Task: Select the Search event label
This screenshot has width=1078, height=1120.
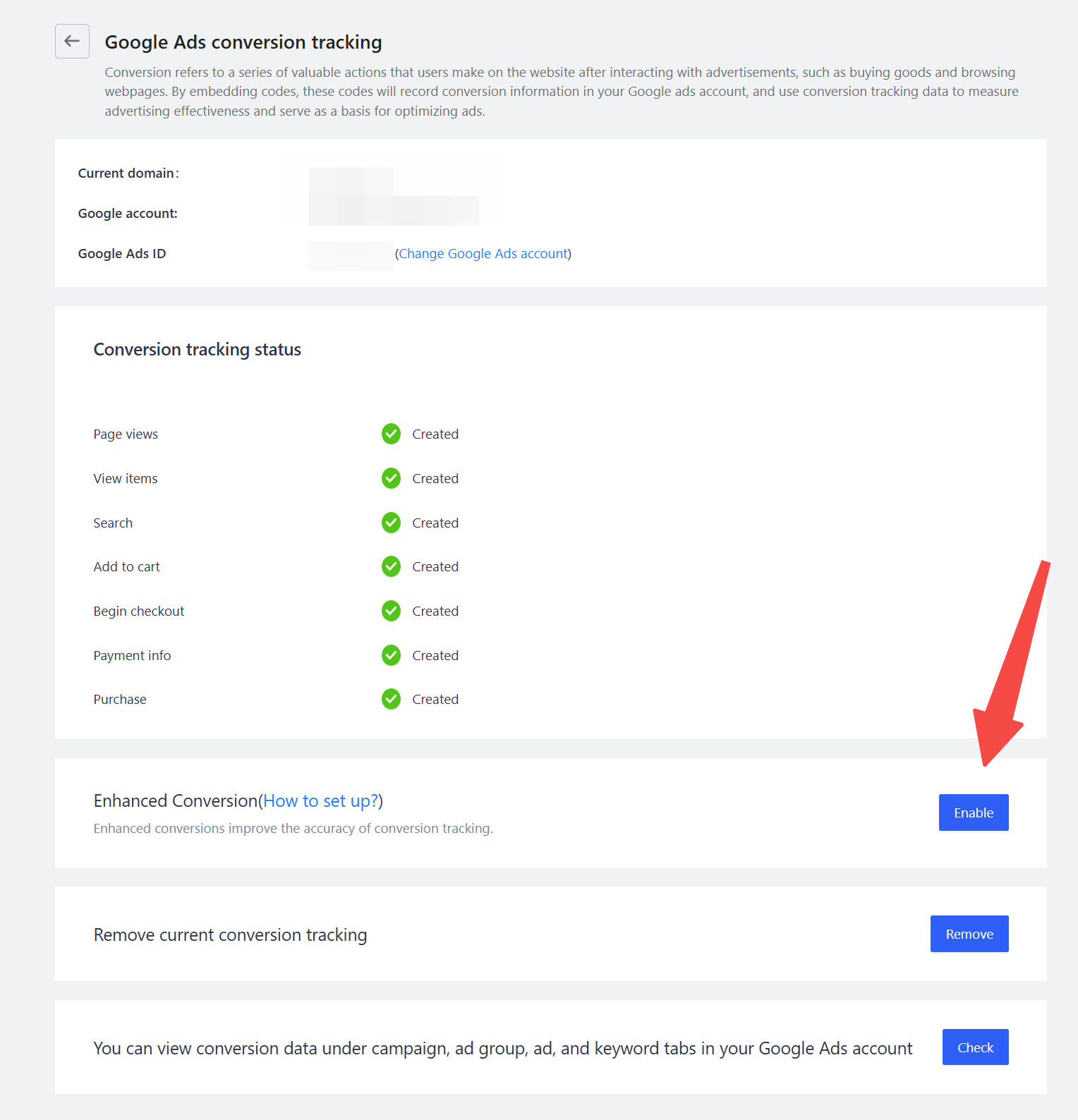Action: pyautogui.click(x=113, y=523)
